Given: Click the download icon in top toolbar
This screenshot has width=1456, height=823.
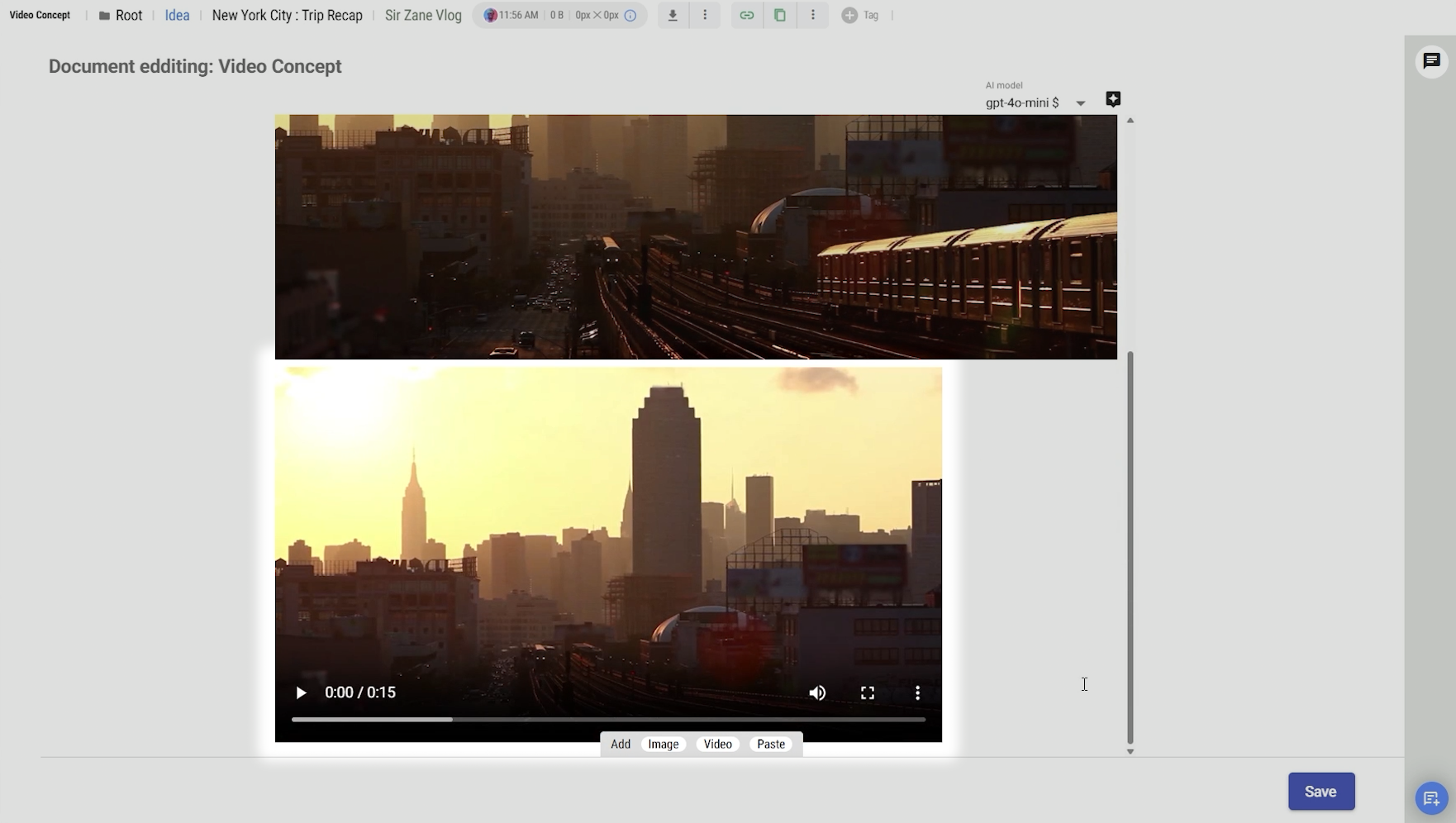Looking at the screenshot, I should tap(673, 16).
